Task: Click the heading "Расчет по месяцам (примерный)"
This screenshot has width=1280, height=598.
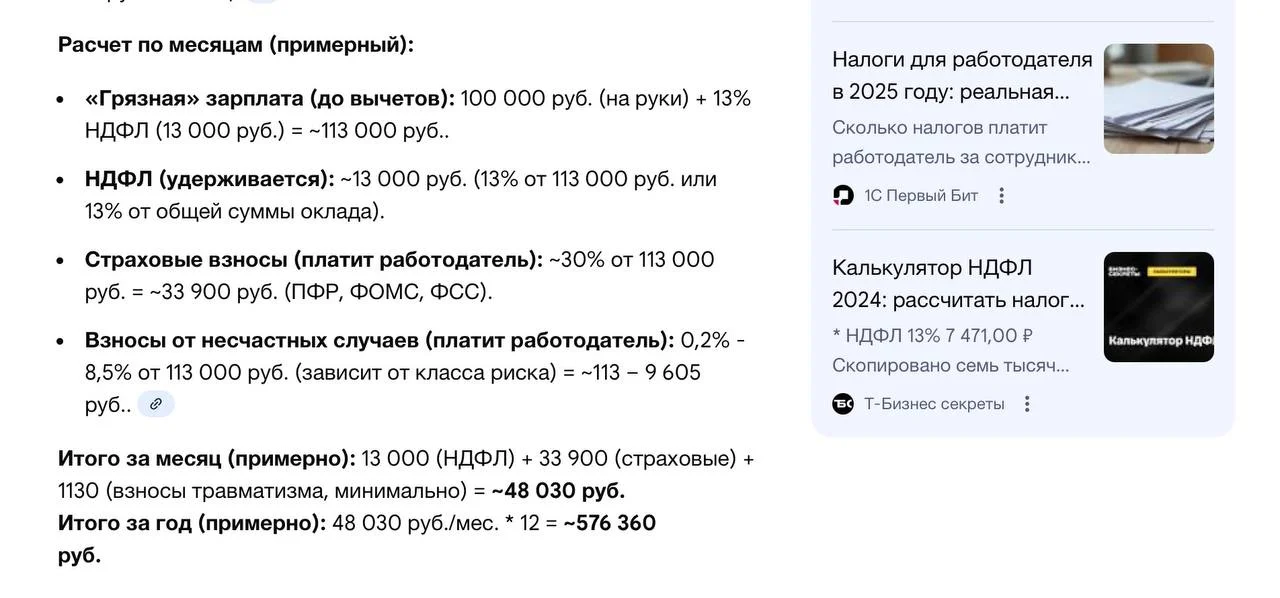Action: [235, 45]
